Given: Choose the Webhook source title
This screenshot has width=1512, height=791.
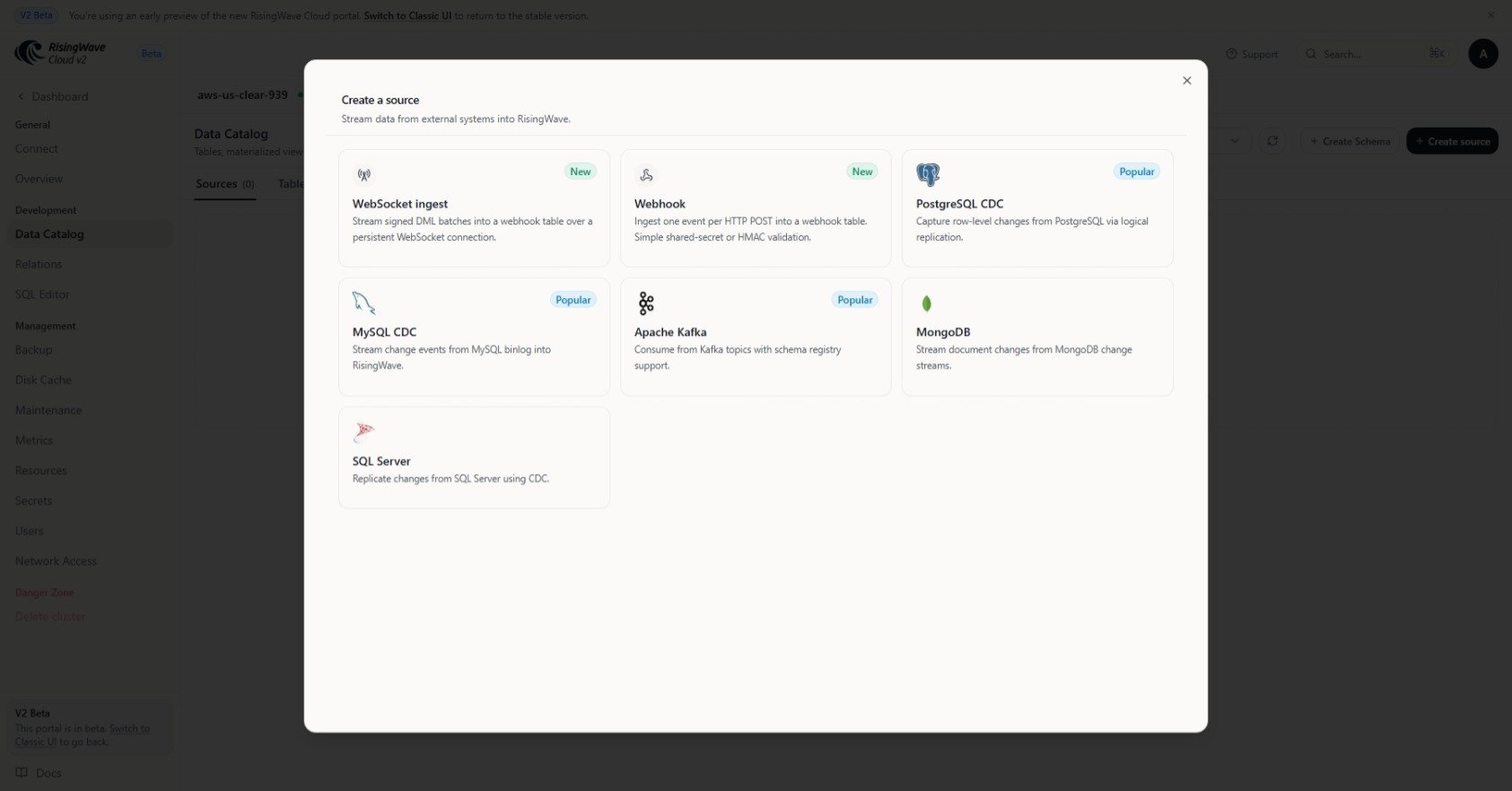Looking at the screenshot, I should coord(660,204).
